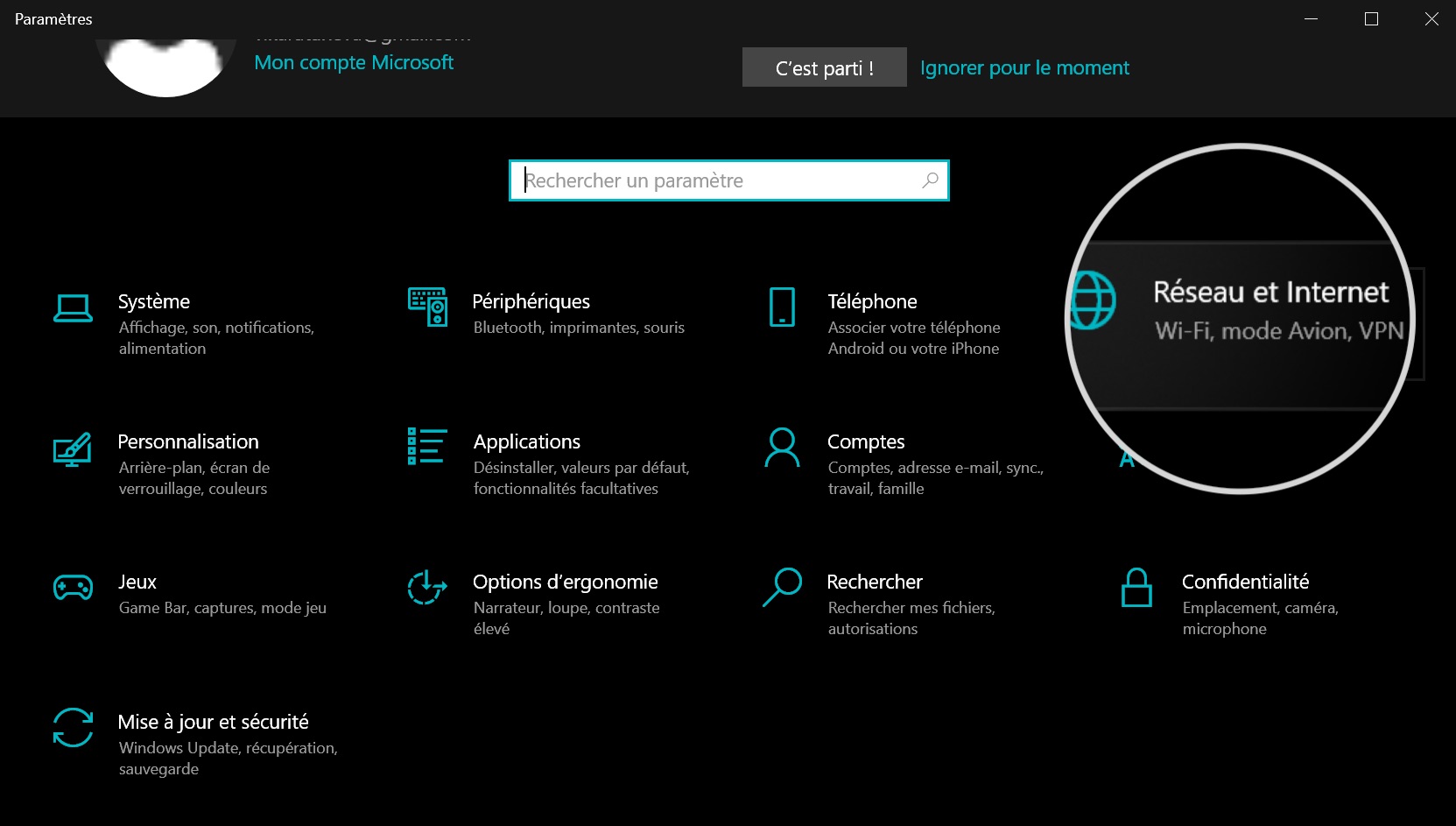Click the Confidentialité padlock icon
The image size is (1456, 826).
(1136, 587)
